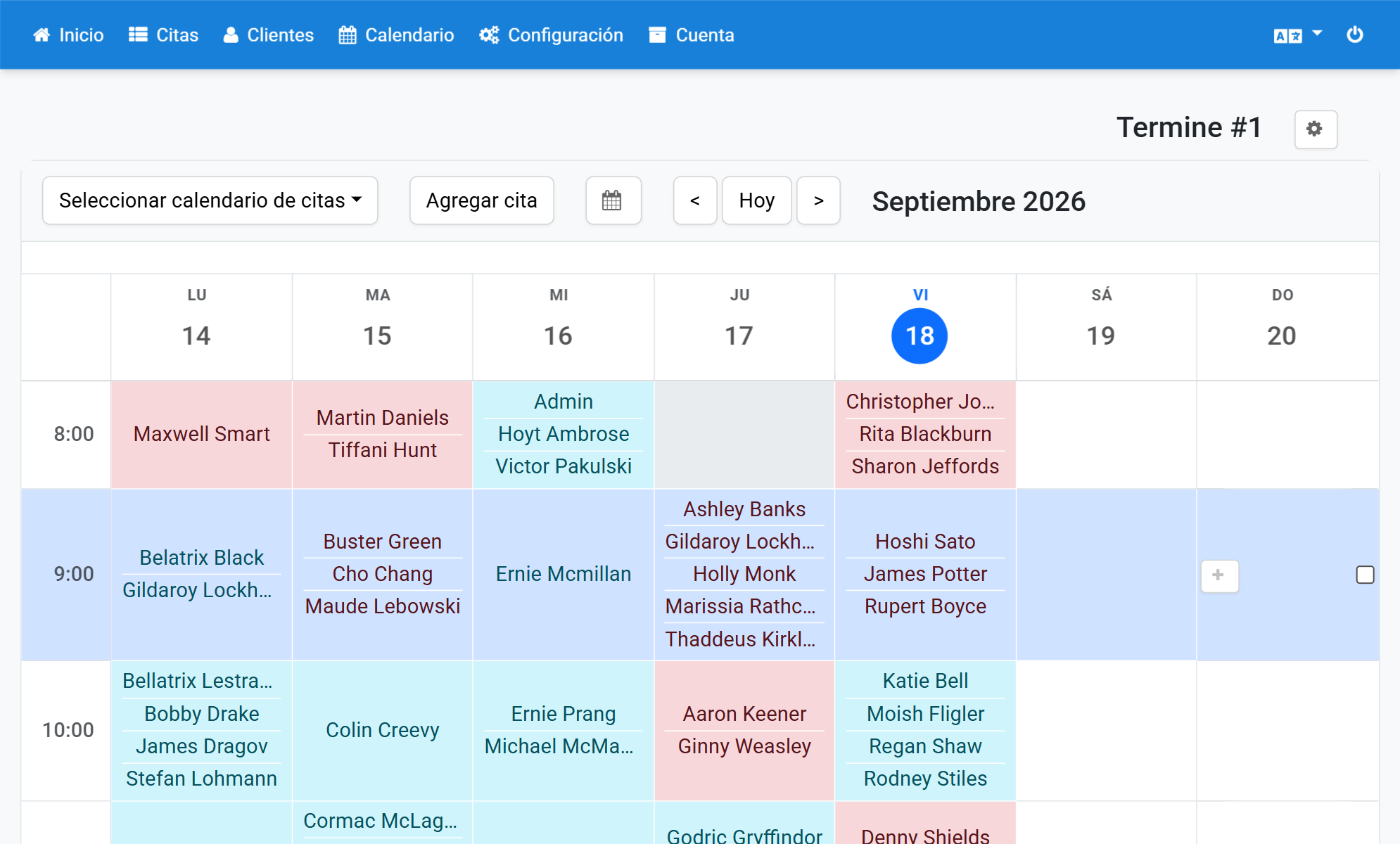
Task: Open the Cuenta menu item
Action: coord(691,34)
